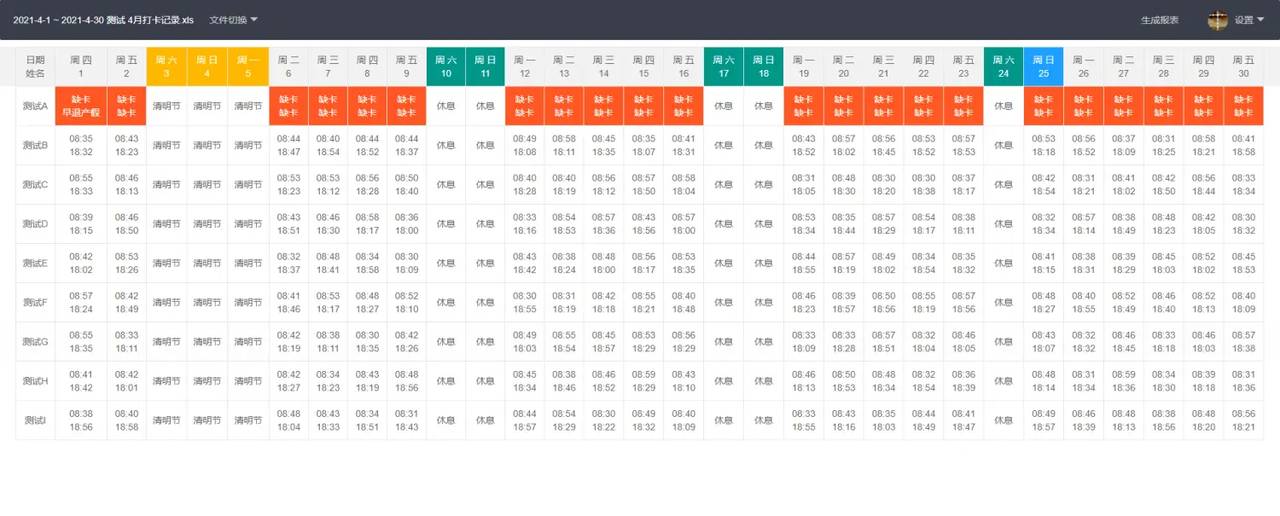Click 测试H's 清明节 cell on day 5
This screenshot has width=1280, height=516.
pos(248,380)
